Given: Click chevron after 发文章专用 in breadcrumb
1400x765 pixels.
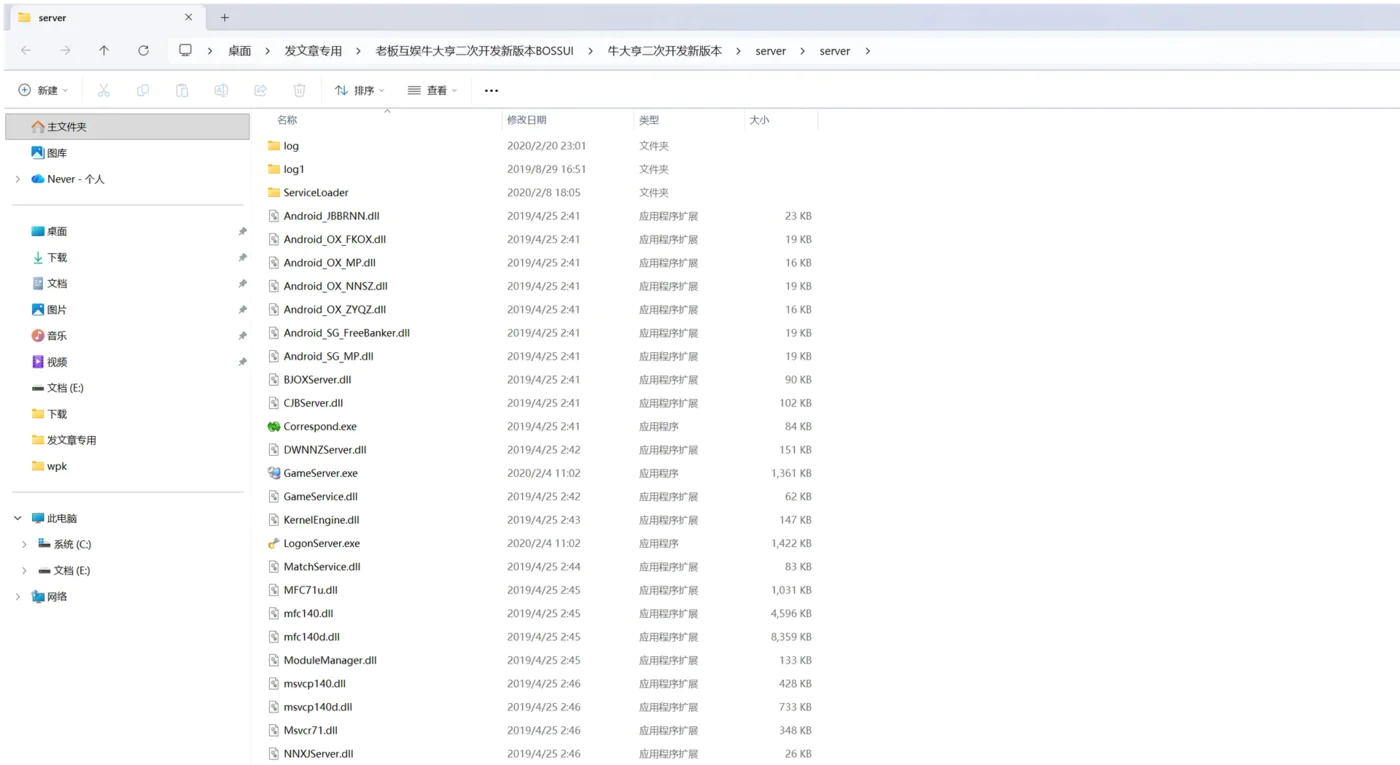Looking at the screenshot, I should (358, 51).
